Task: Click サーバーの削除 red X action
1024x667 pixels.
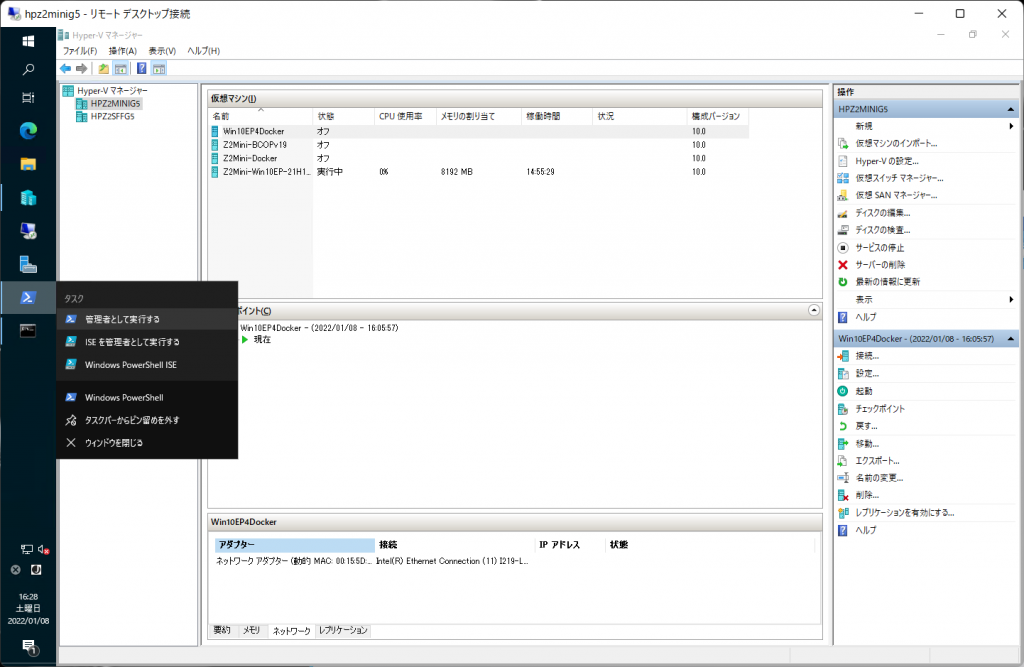Action: (x=880, y=265)
